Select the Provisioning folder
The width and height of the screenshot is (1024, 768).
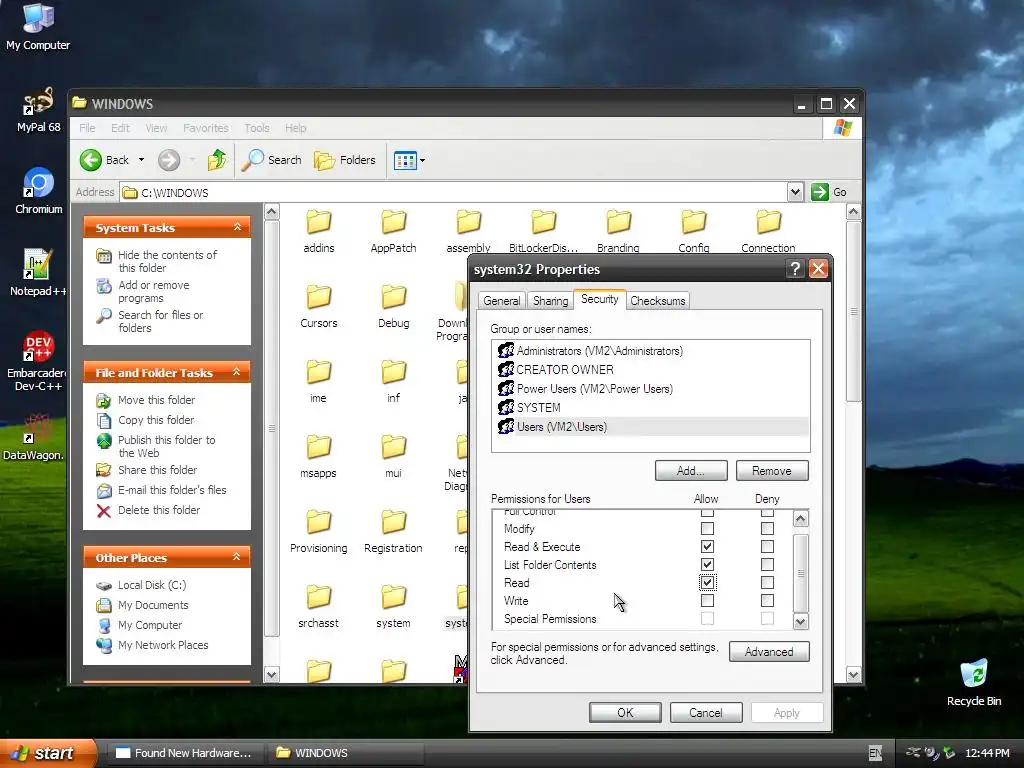click(319, 532)
